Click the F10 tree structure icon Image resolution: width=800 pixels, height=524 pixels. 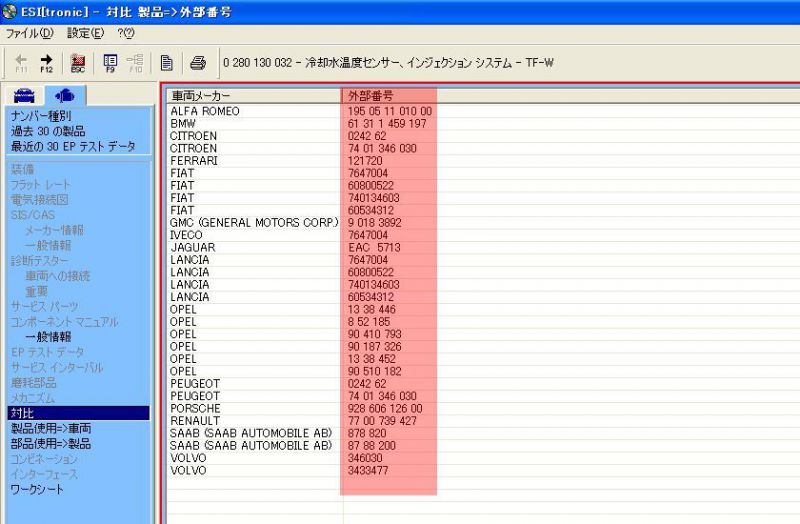point(135,62)
